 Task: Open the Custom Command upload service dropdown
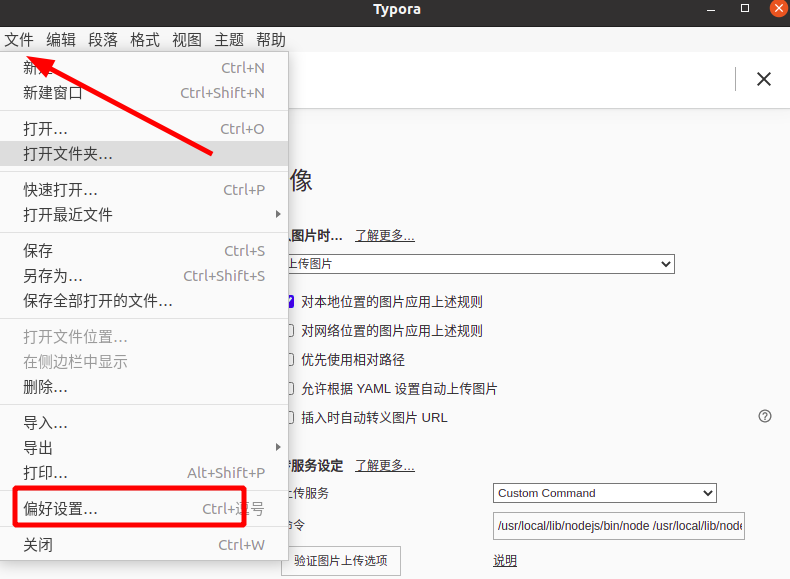(x=605, y=493)
